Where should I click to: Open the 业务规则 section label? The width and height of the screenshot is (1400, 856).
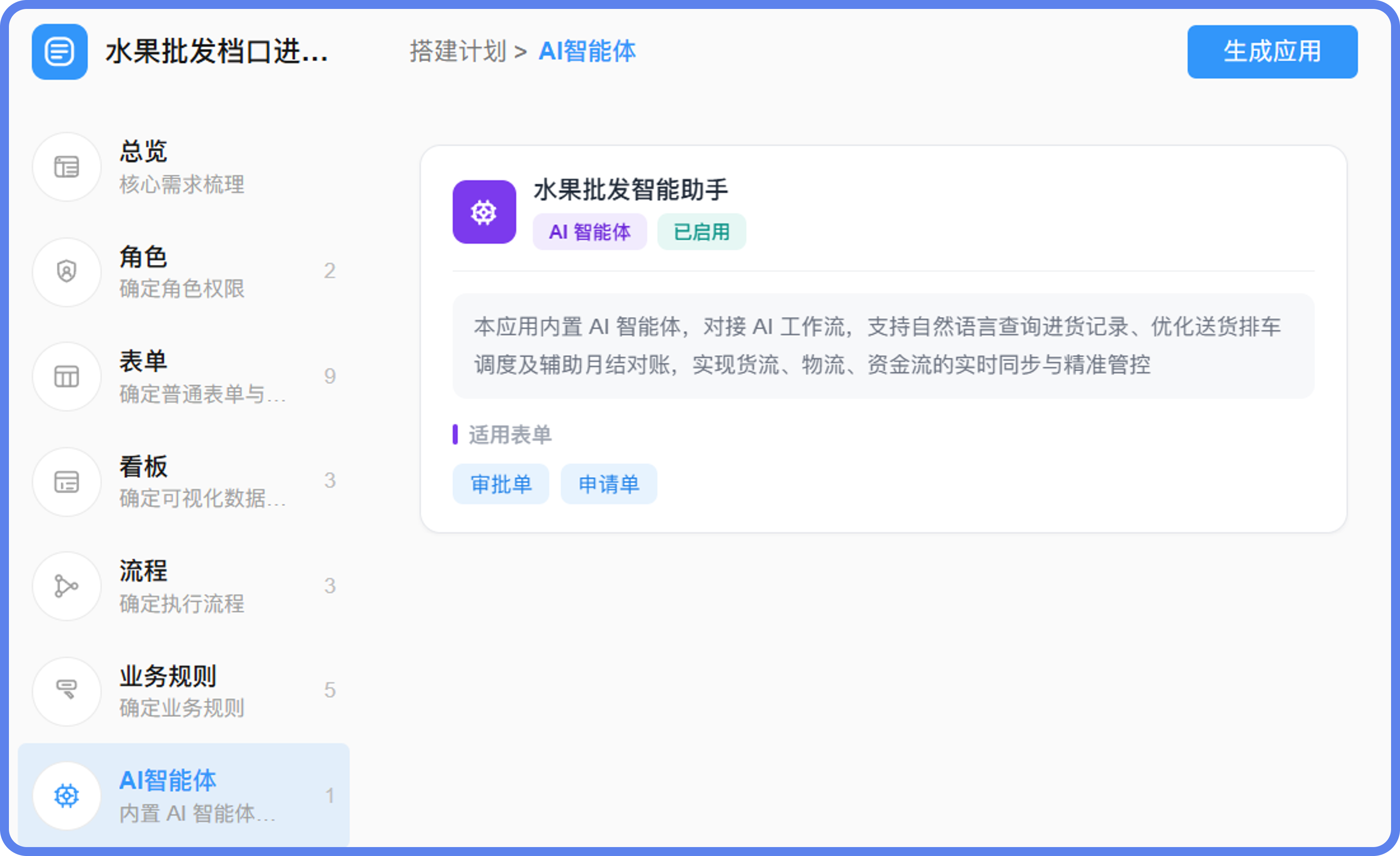(x=168, y=676)
